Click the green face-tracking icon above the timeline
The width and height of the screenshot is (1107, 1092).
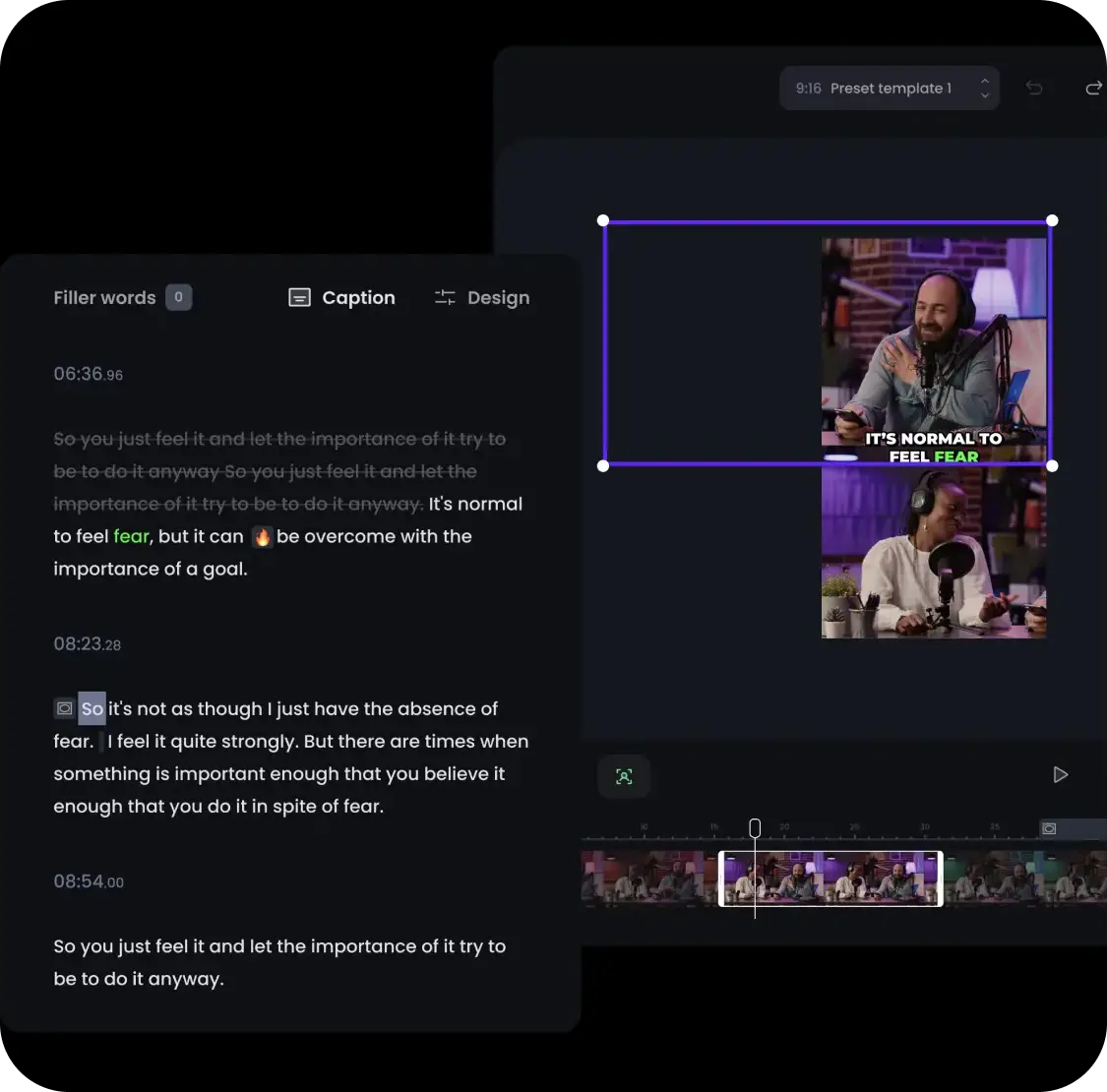pyautogui.click(x=624, y=776)
